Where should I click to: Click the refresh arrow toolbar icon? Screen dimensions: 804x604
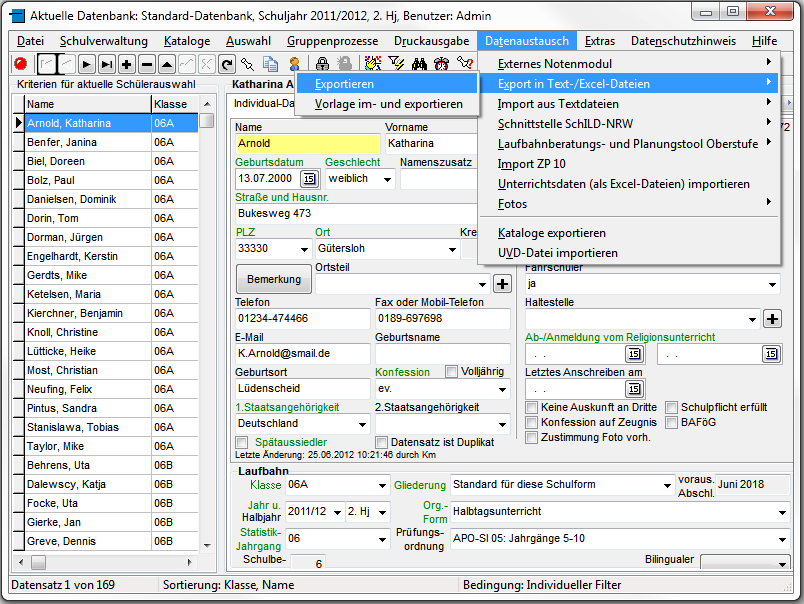tap(227, 64)
